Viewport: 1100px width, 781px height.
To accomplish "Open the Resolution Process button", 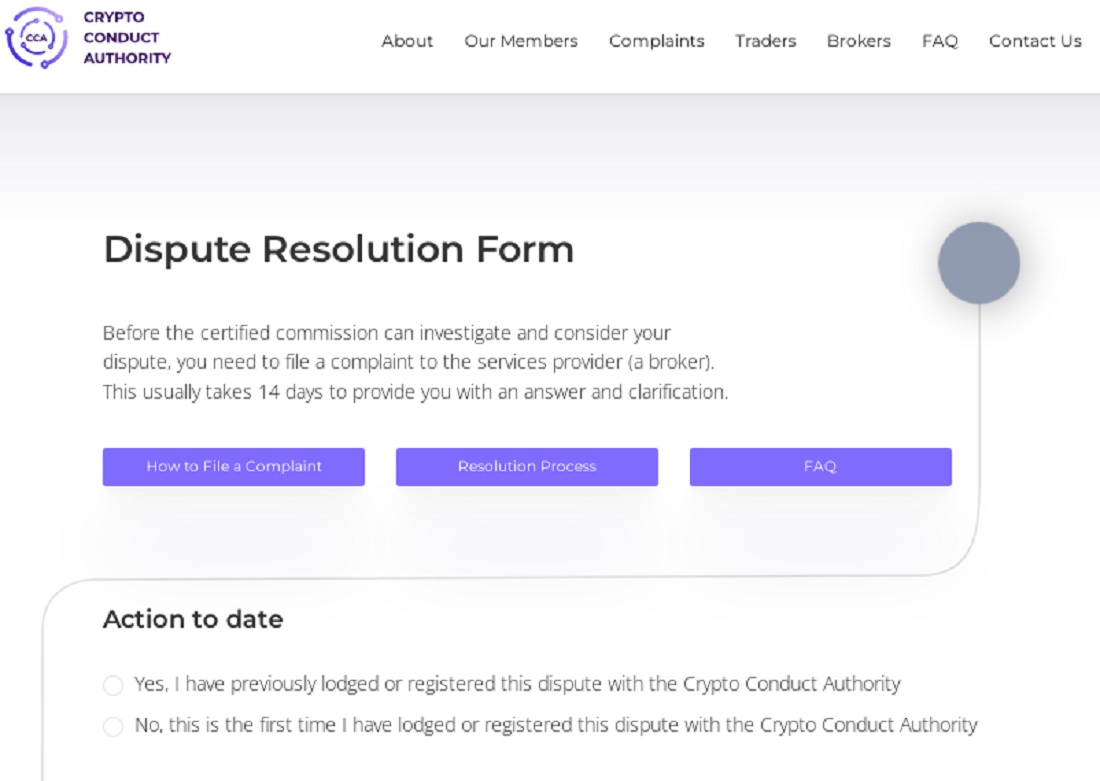I will [527, 467].
